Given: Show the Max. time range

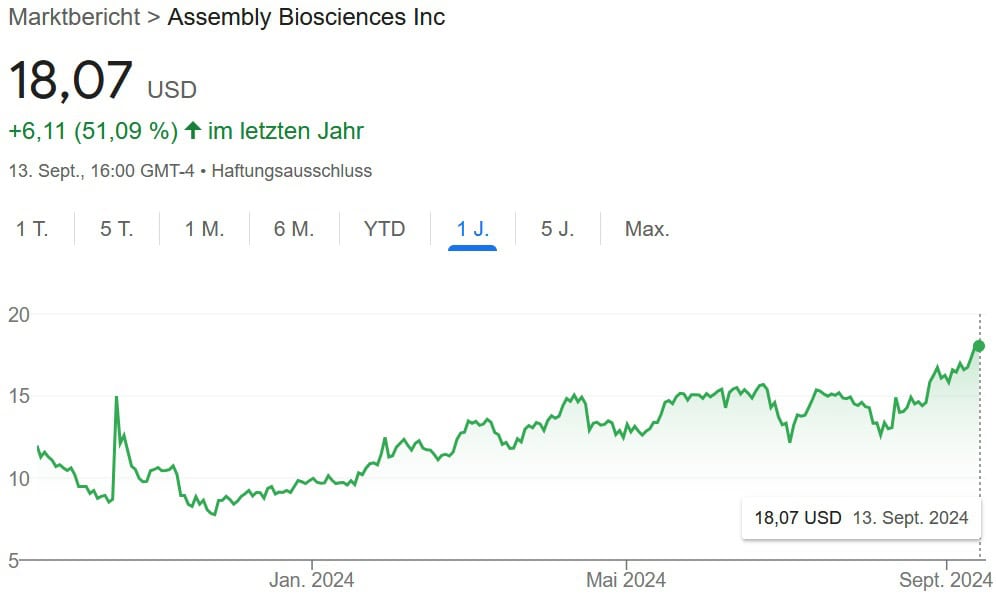Looking at the screenshot, I should (647, 229).
